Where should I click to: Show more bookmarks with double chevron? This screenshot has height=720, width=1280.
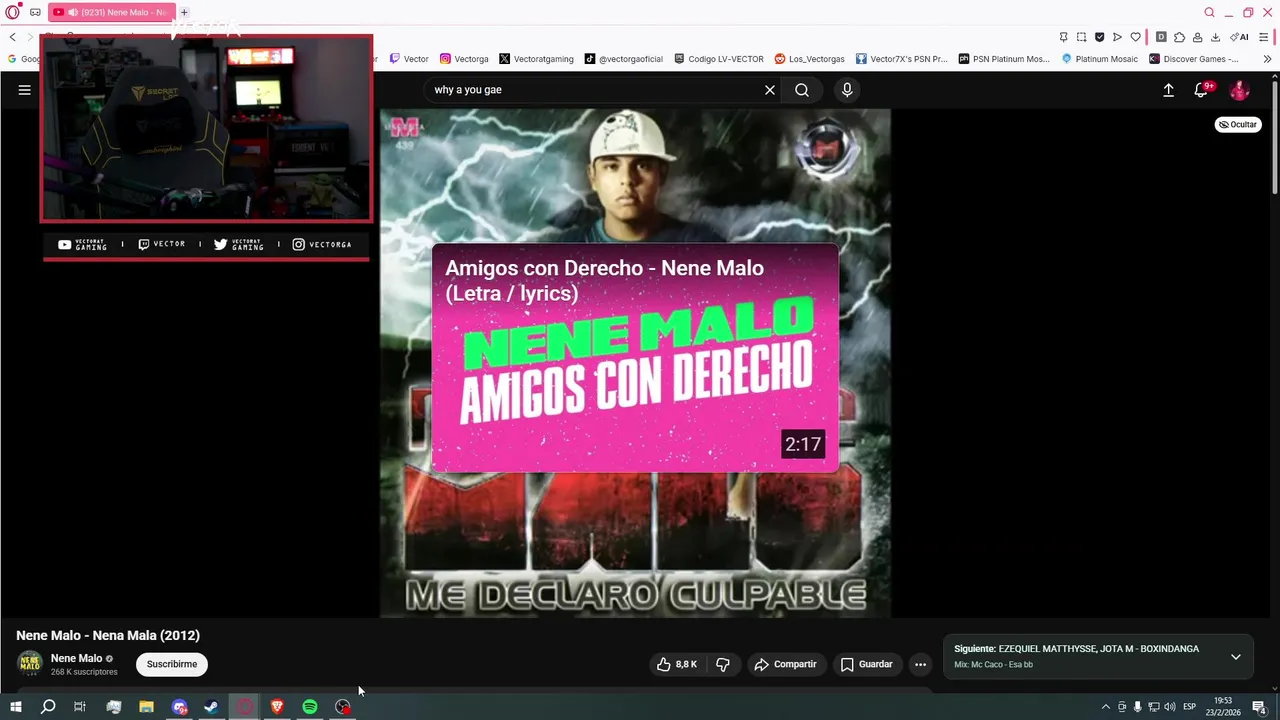click(1267, 59)
